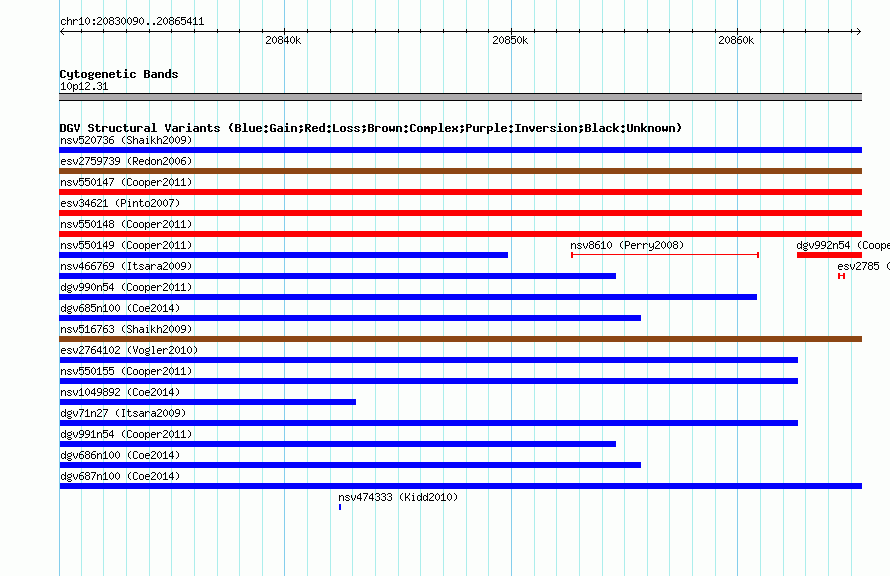Viewport: 890px width, 576px height.
Task: Click the 20850k ruler label
Action: [510, 40]
